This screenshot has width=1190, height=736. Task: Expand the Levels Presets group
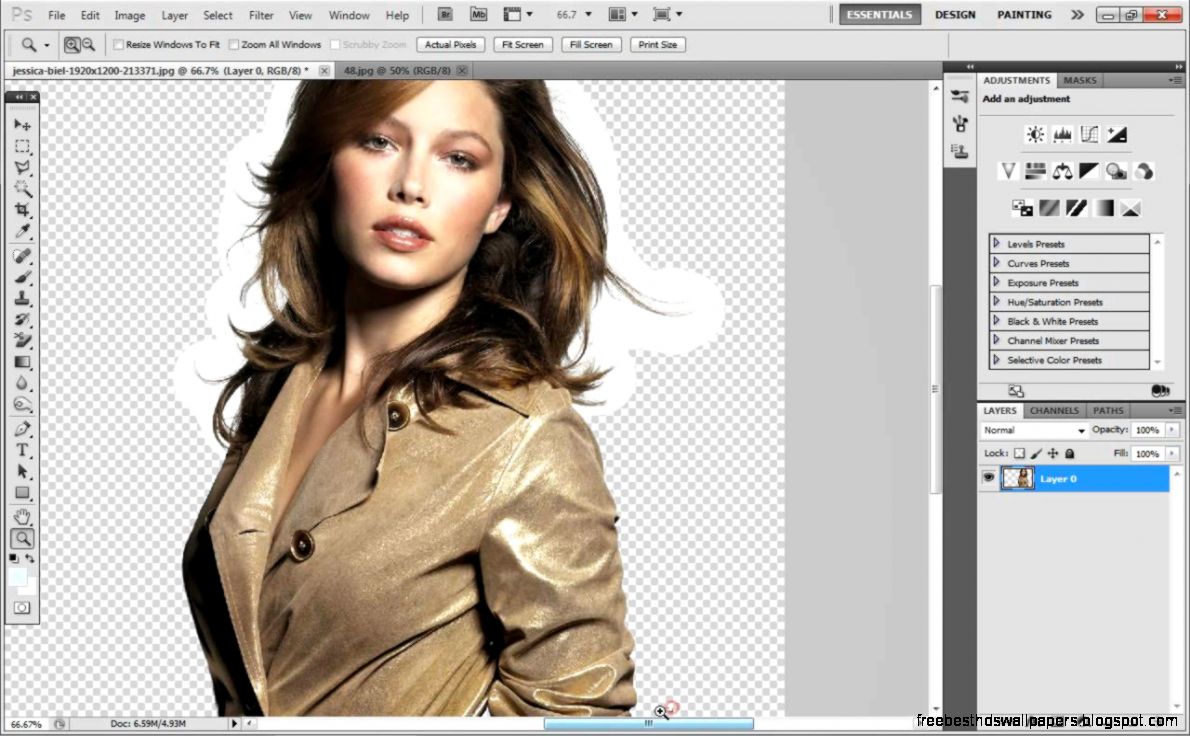997,243
